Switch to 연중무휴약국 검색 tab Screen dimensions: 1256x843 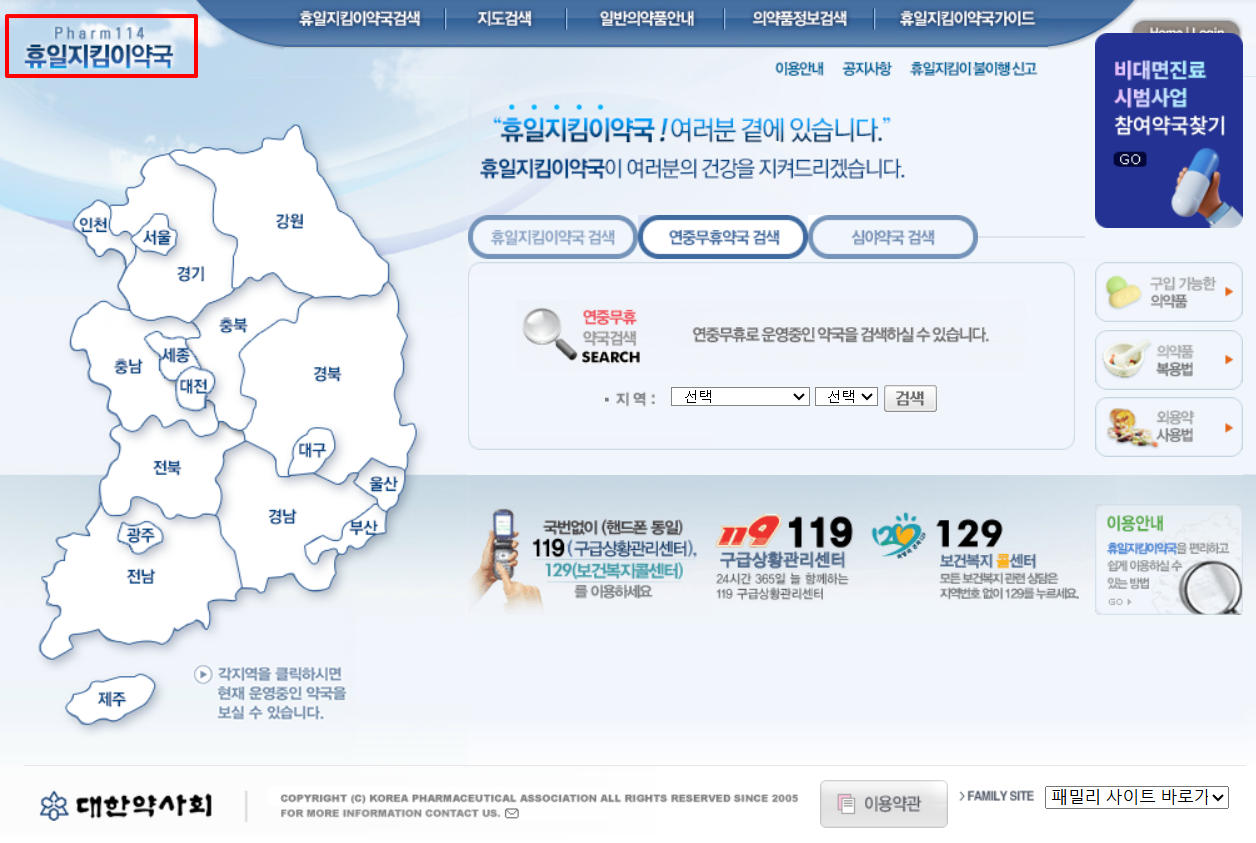(x=723, y=238)
